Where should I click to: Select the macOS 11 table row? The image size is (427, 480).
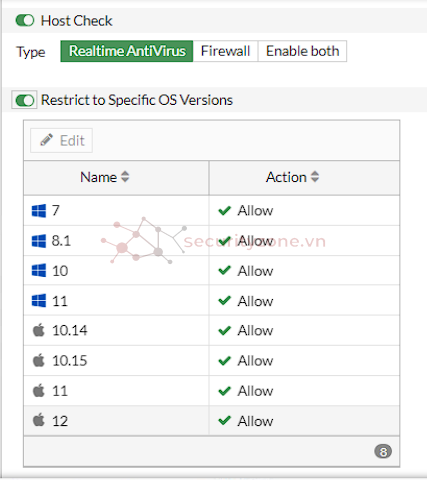[x=212, y=391]
